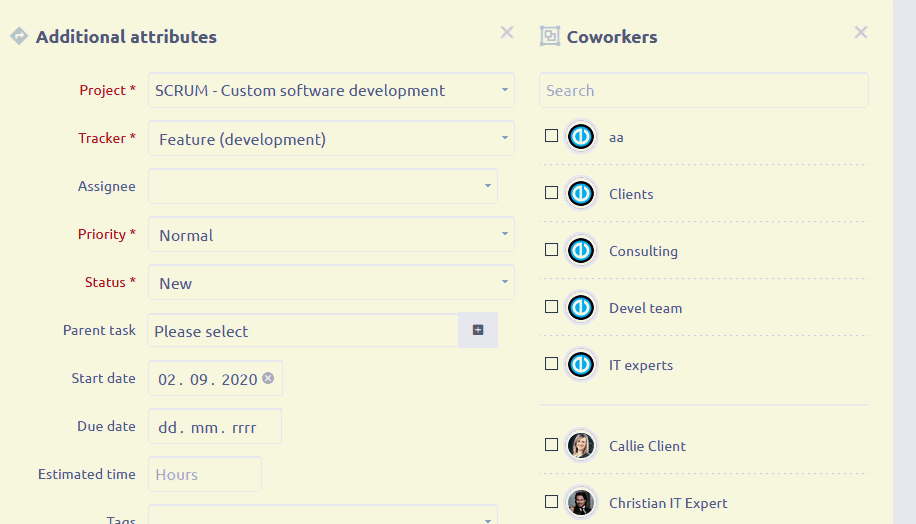Click the Coworkers search field
916x524 pixels.
tap(703, 90)
